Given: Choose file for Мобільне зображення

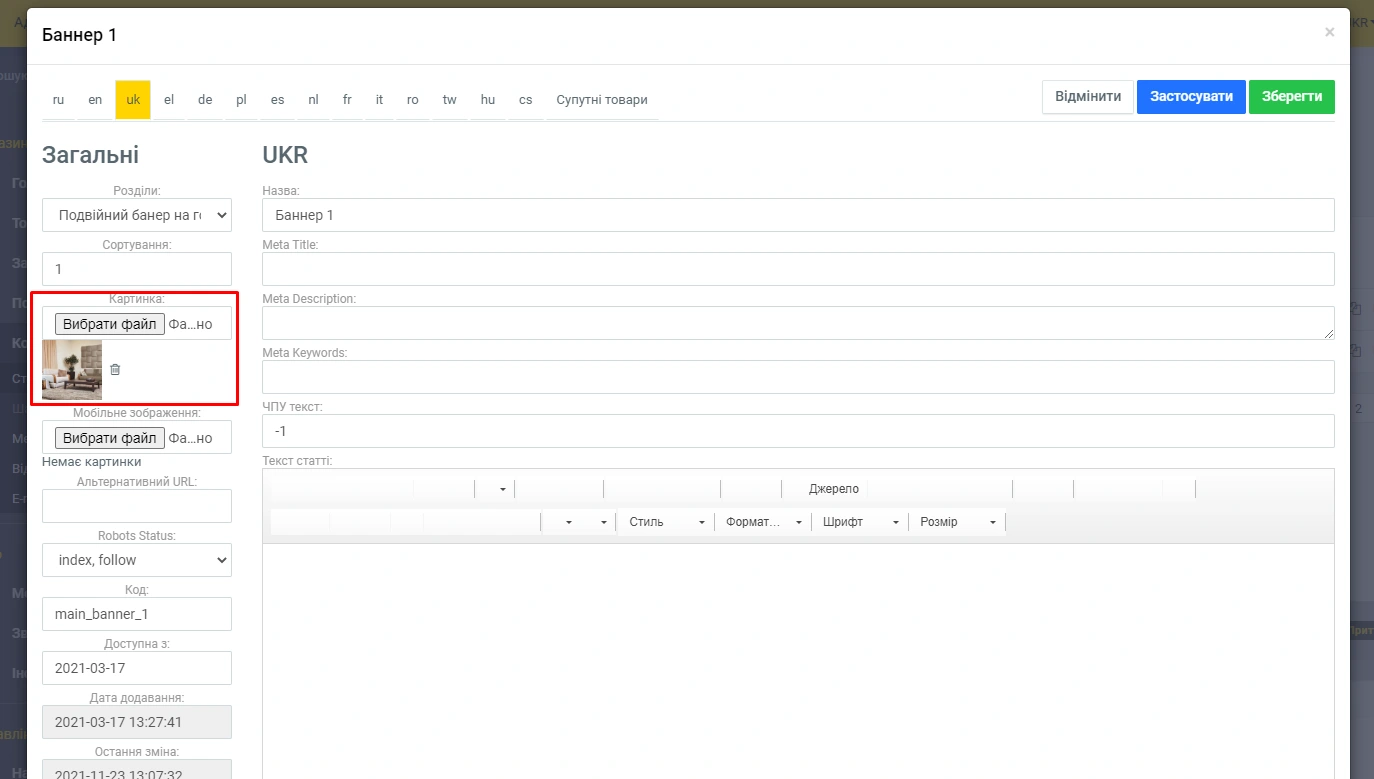Looking at the screenshot, I should point(110,438).
